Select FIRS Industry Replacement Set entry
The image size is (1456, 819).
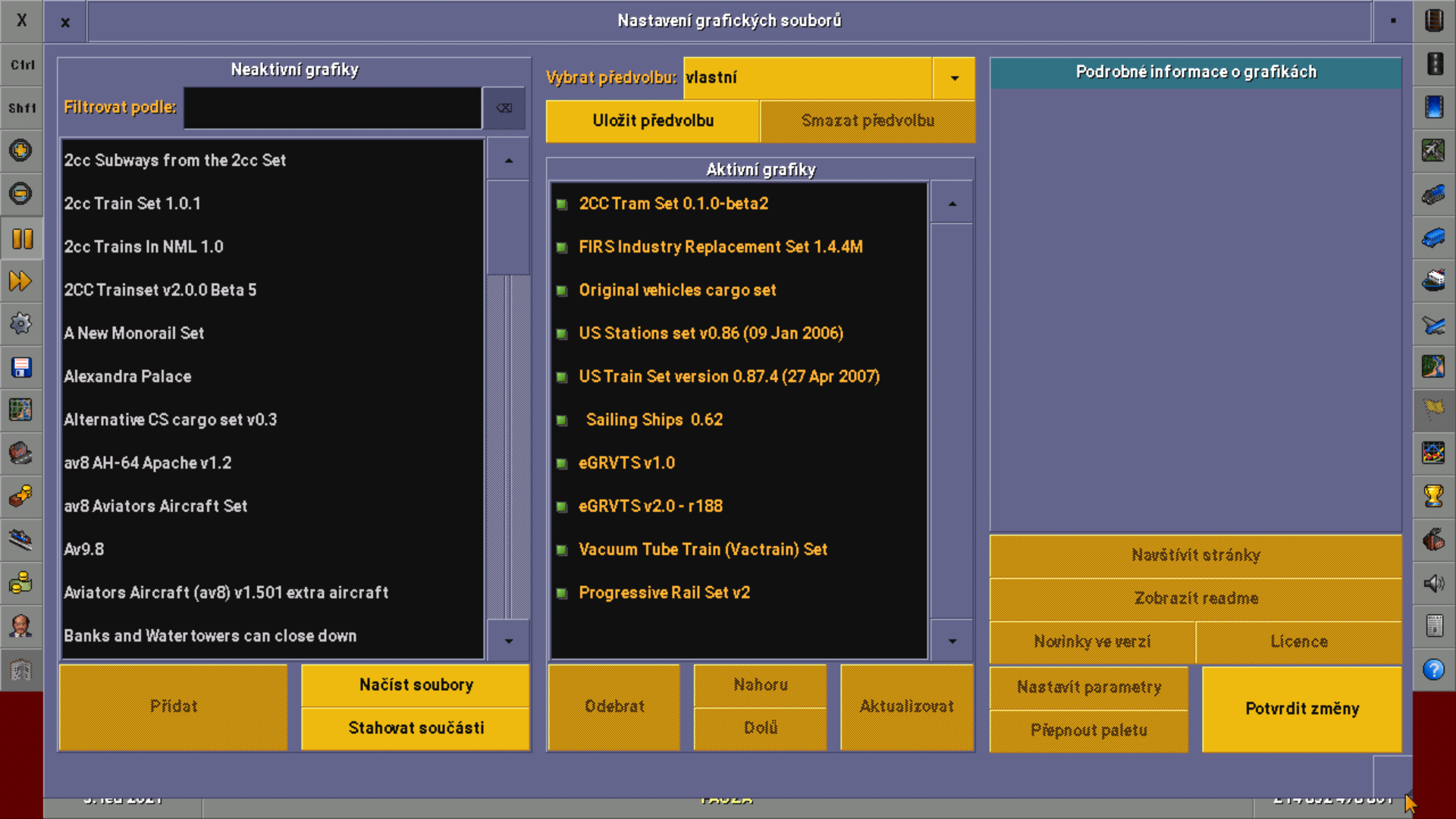coord(720,246)
